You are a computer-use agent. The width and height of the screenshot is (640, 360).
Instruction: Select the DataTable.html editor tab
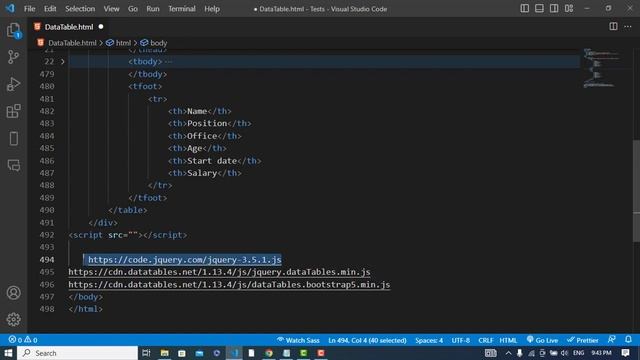(69, 27)
